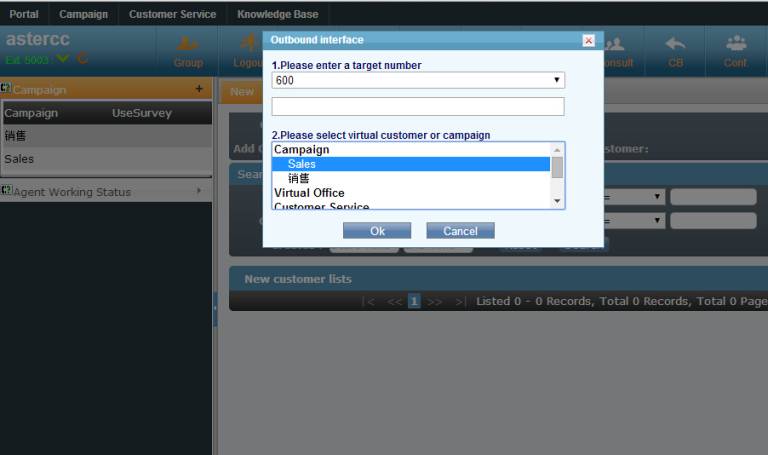Image resolution: width=768 pixels, height=455 pixels.
Task: Select Virtual Office in the list
Action: 310,193
